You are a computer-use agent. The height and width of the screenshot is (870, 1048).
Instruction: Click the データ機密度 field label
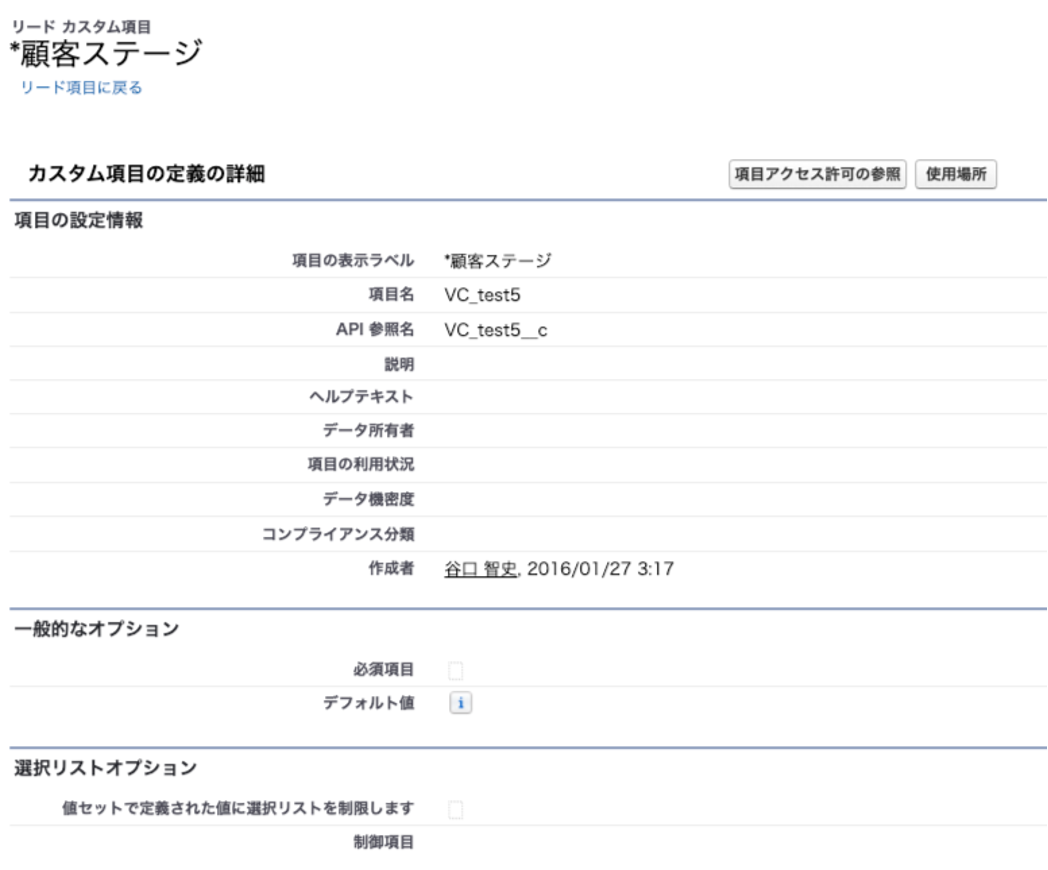367,500
